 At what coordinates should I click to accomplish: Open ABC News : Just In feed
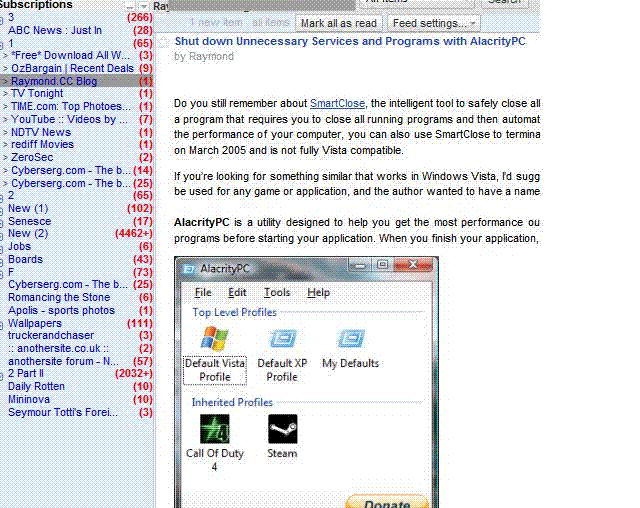coord(55,30)
